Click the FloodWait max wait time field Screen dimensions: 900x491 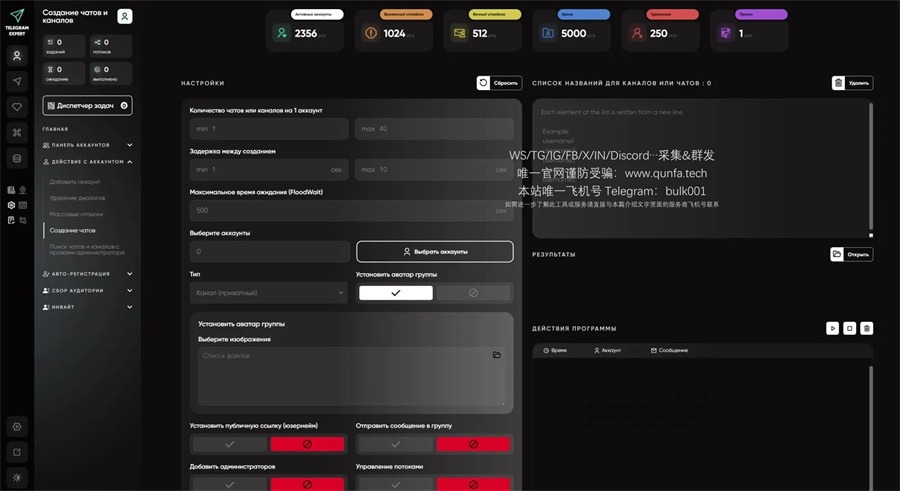[351, 210]
